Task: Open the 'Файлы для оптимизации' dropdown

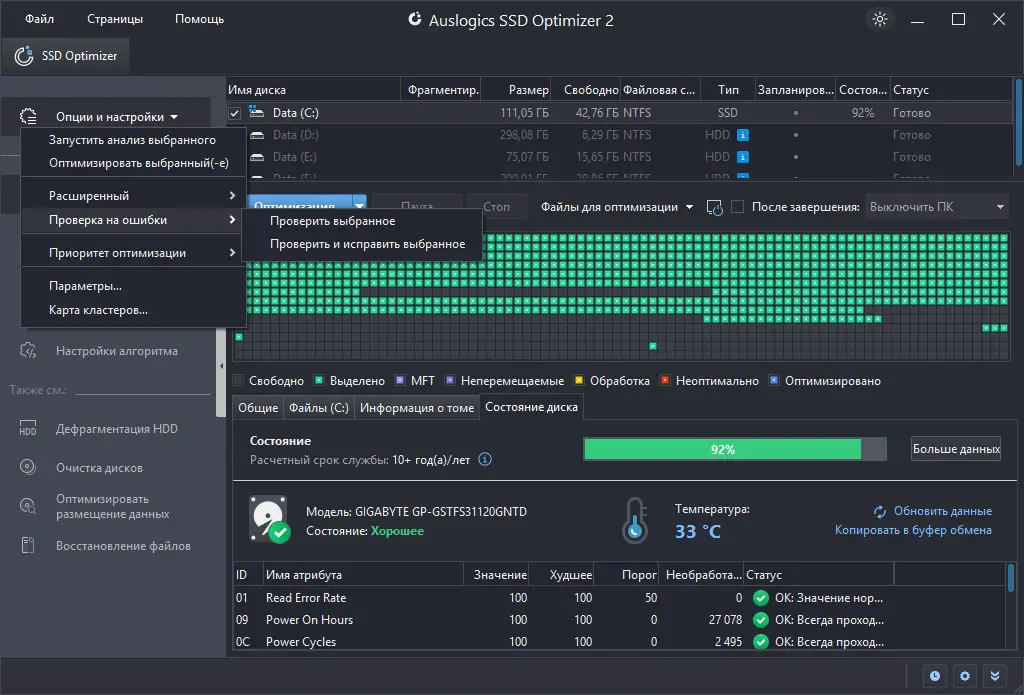Action: 616,207
